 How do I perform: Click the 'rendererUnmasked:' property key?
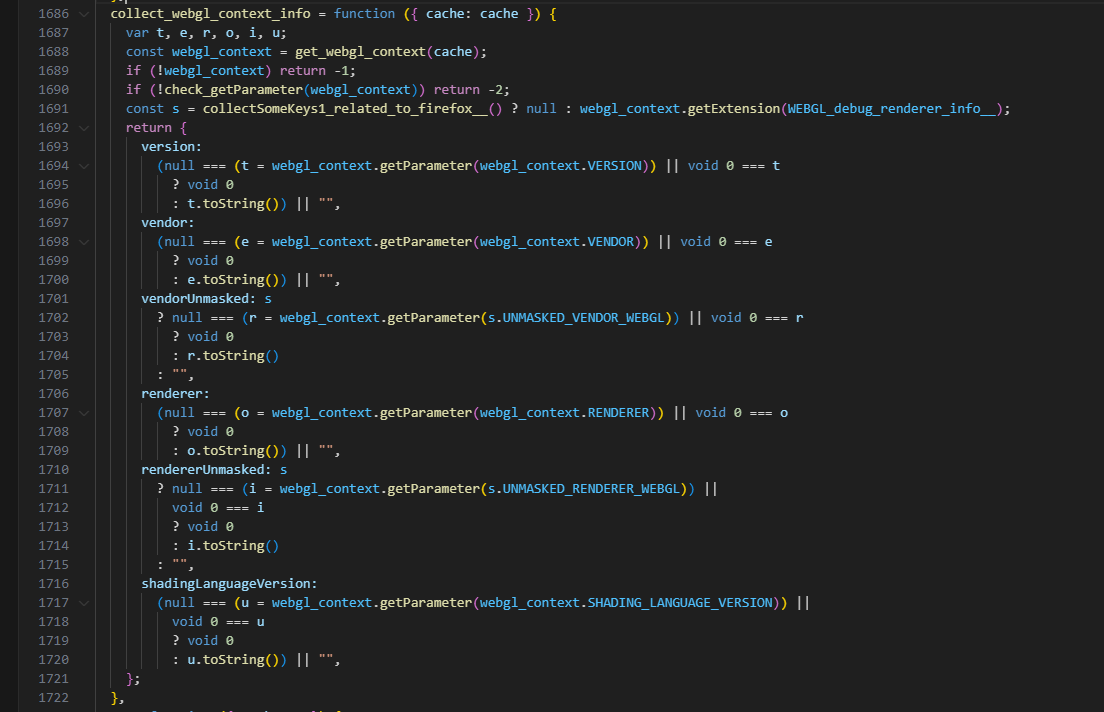click(206, 470)
